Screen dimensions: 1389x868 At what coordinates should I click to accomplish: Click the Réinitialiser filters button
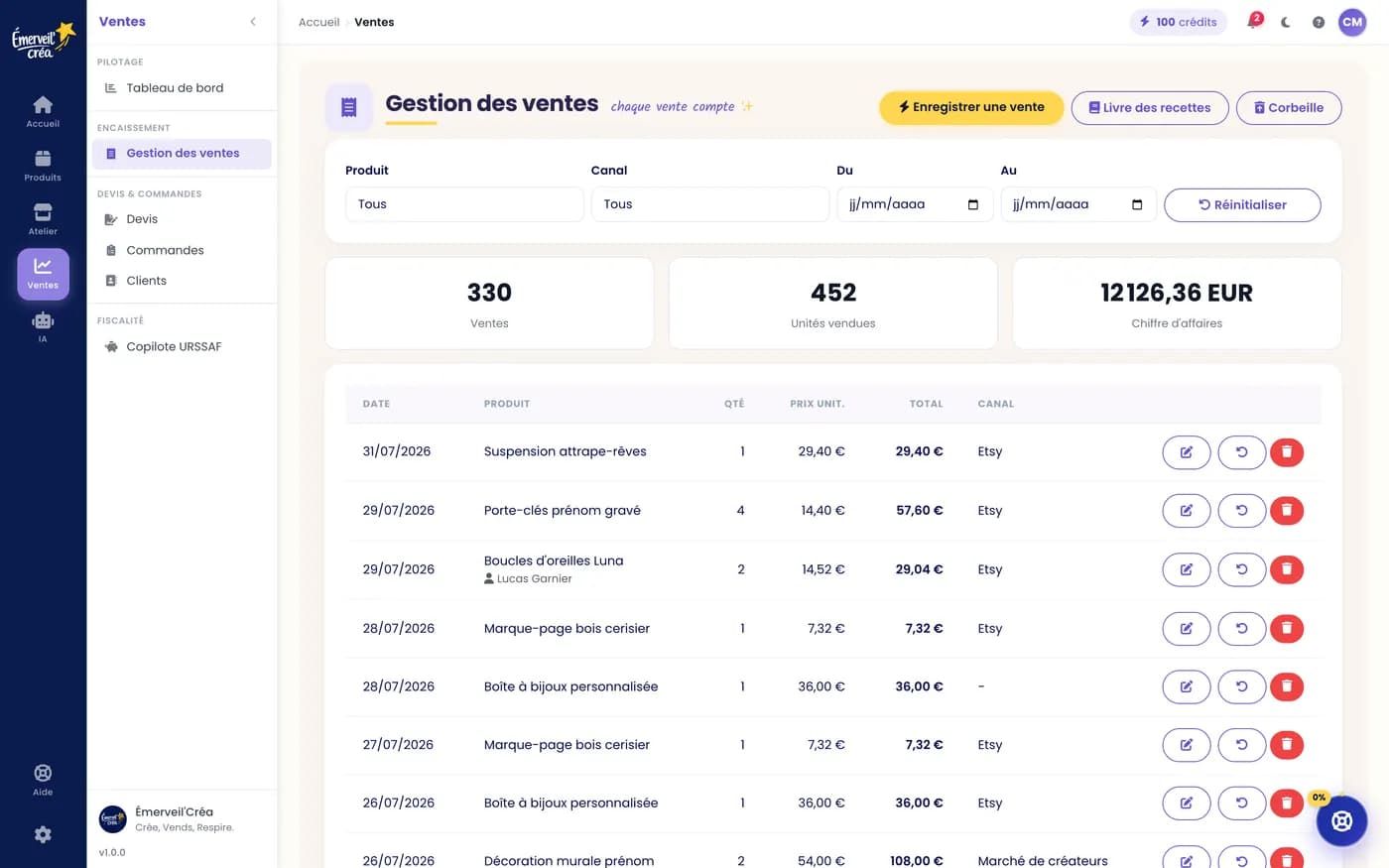(x=1242, y=205)
